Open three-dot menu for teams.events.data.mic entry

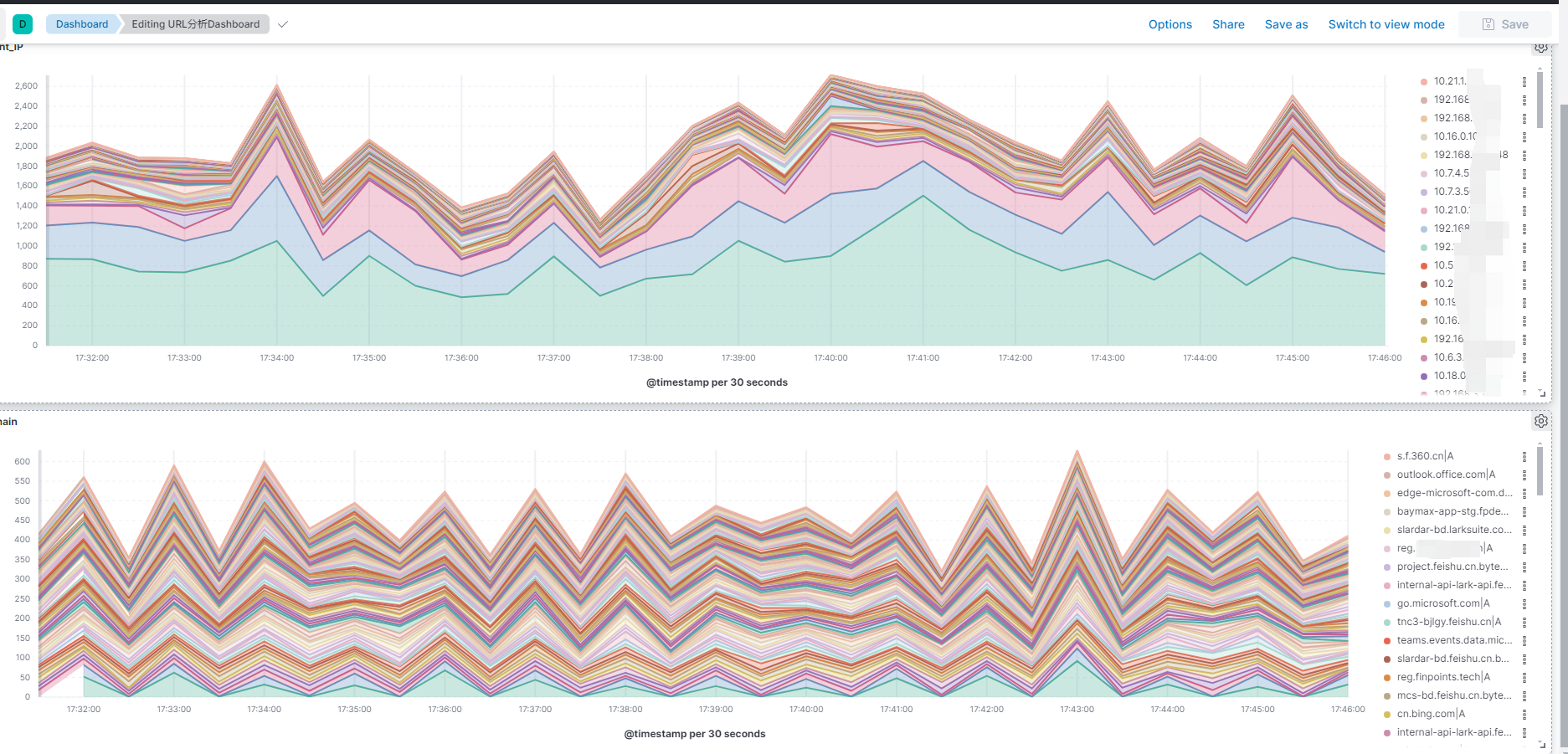tap(1524, 640)
